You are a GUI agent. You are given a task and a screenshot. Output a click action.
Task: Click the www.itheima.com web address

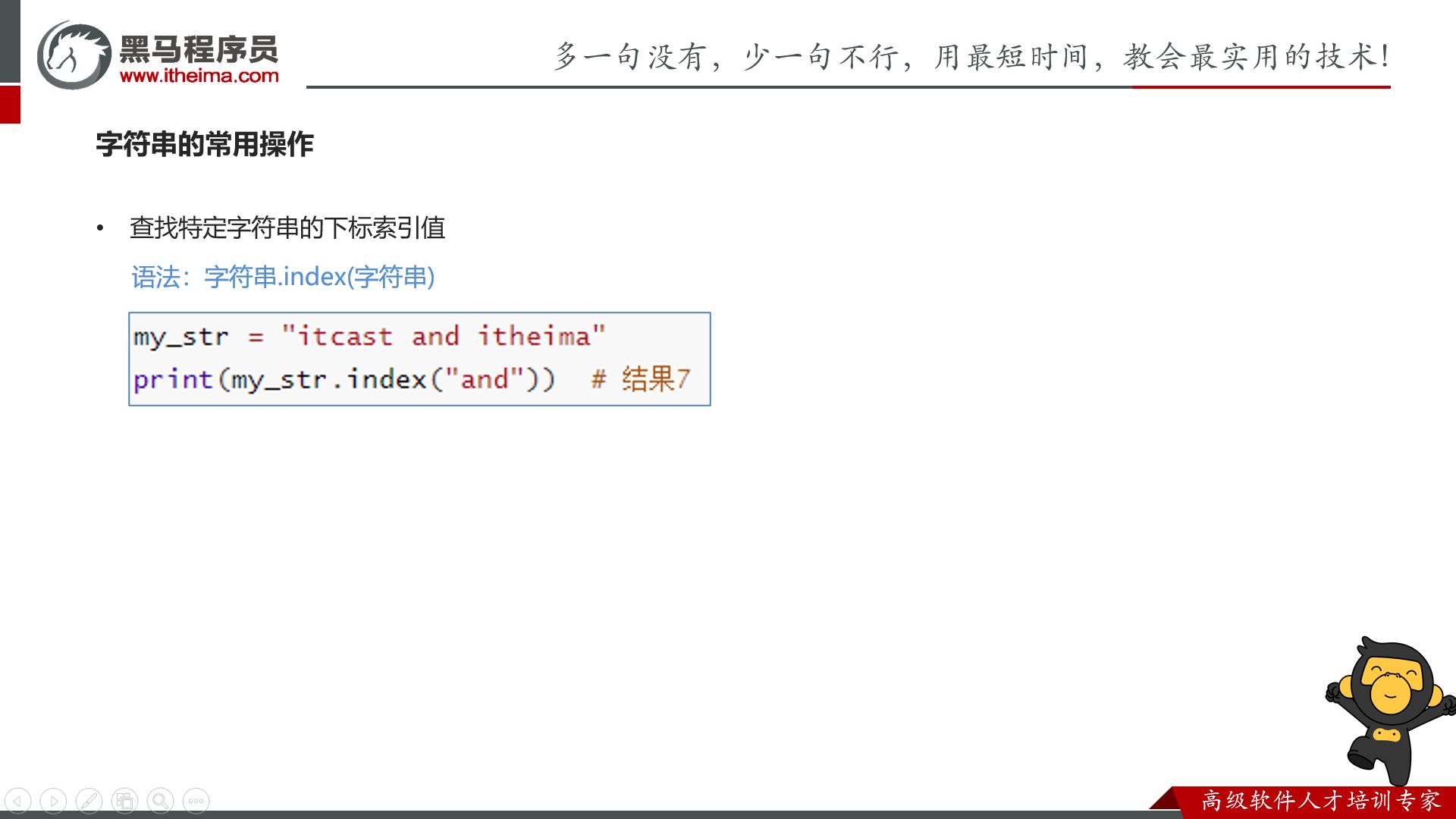199,76
